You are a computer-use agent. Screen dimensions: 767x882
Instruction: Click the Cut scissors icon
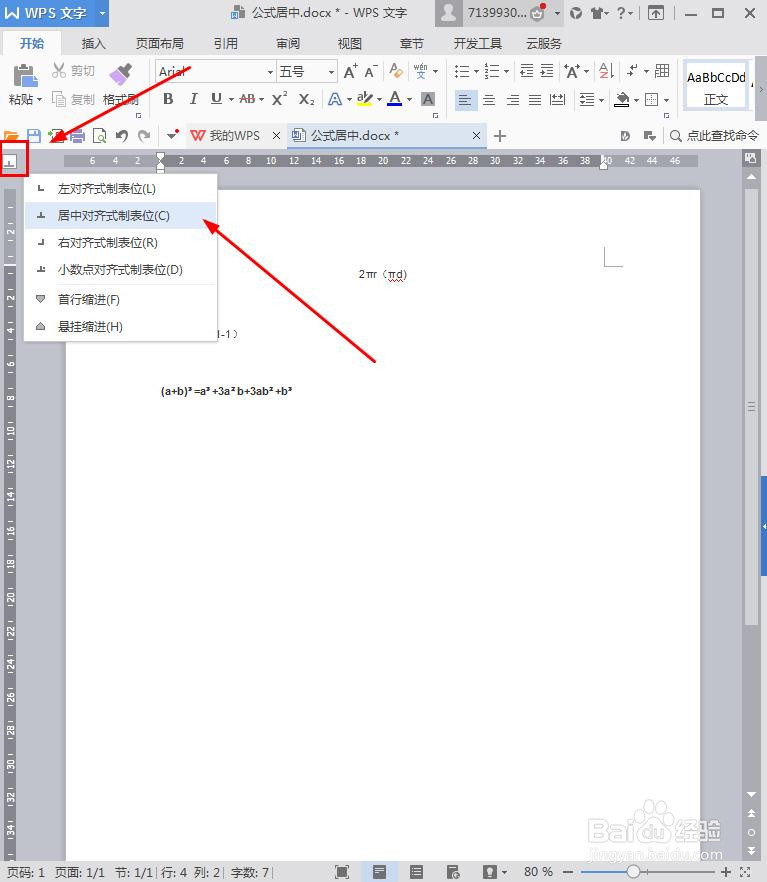coord(58,70)
